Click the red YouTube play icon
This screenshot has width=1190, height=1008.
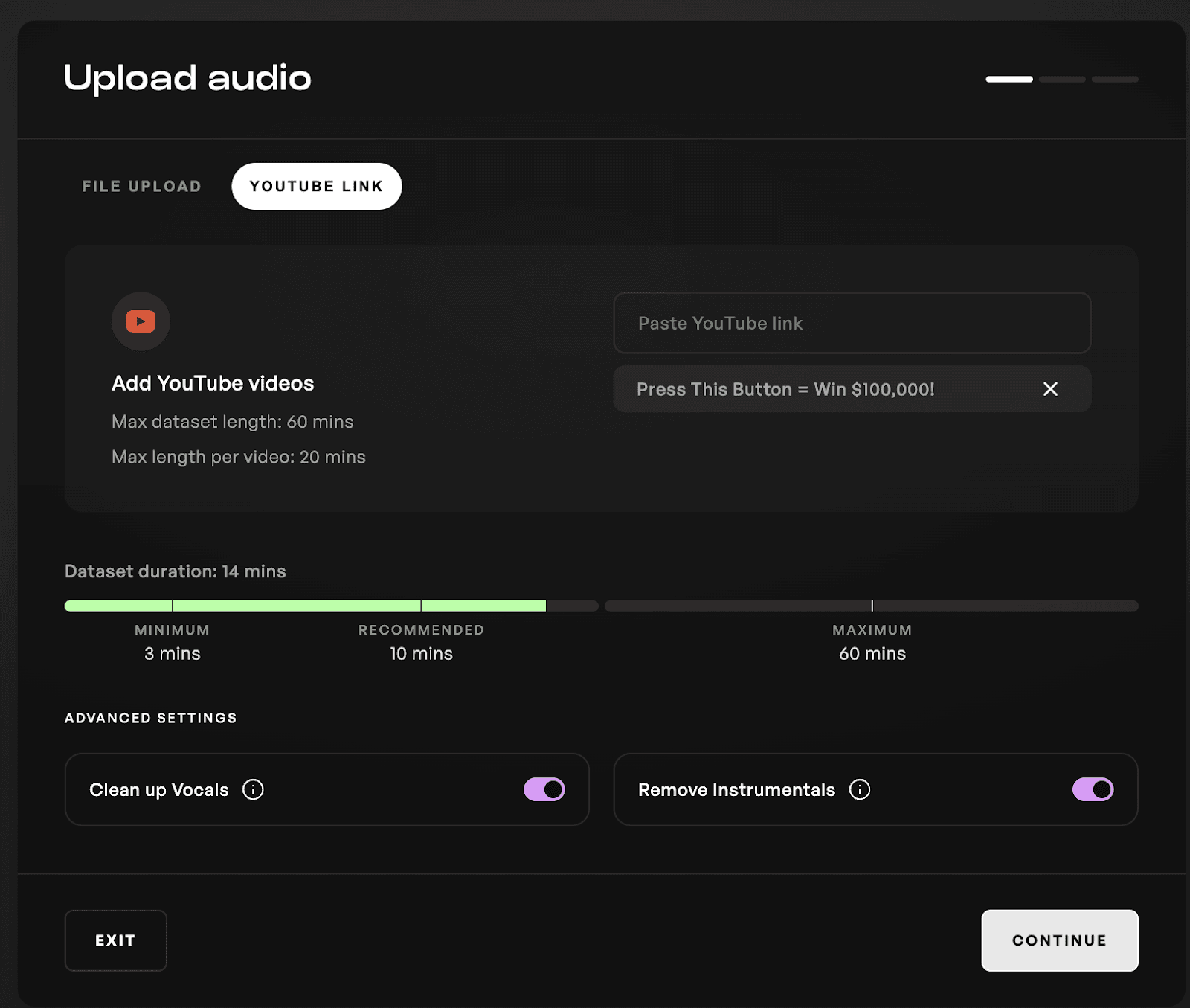(141, 321)
